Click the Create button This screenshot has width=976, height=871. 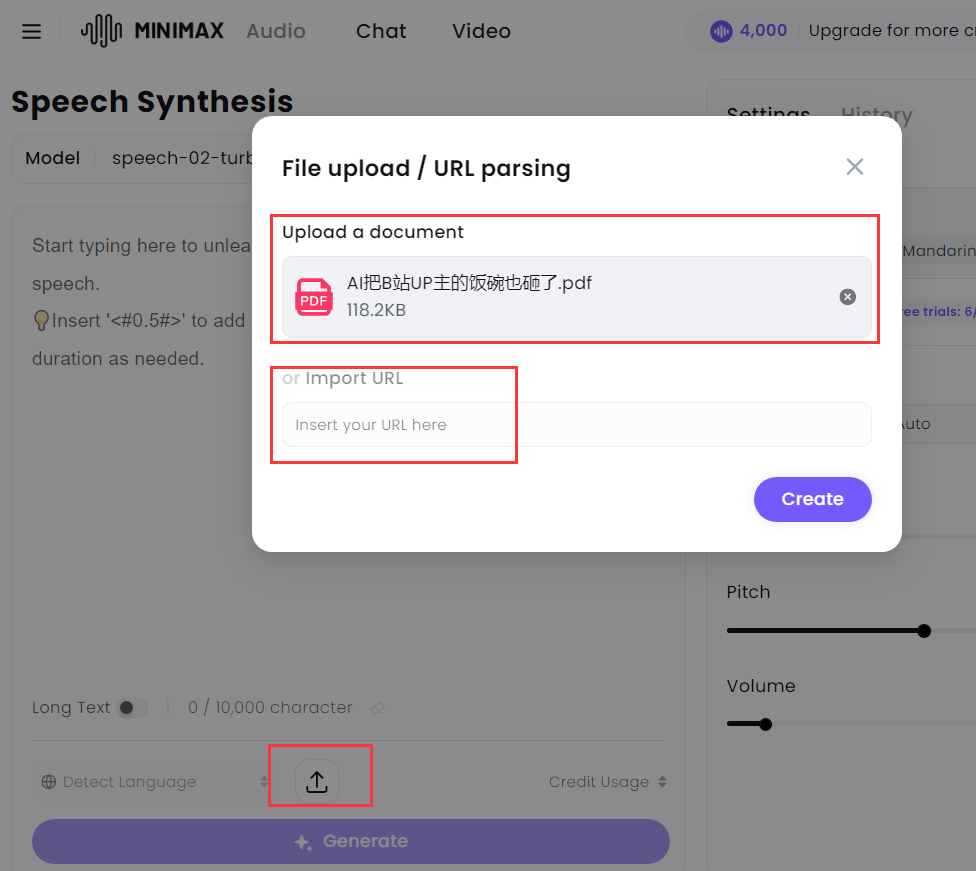tap(812, 499)
